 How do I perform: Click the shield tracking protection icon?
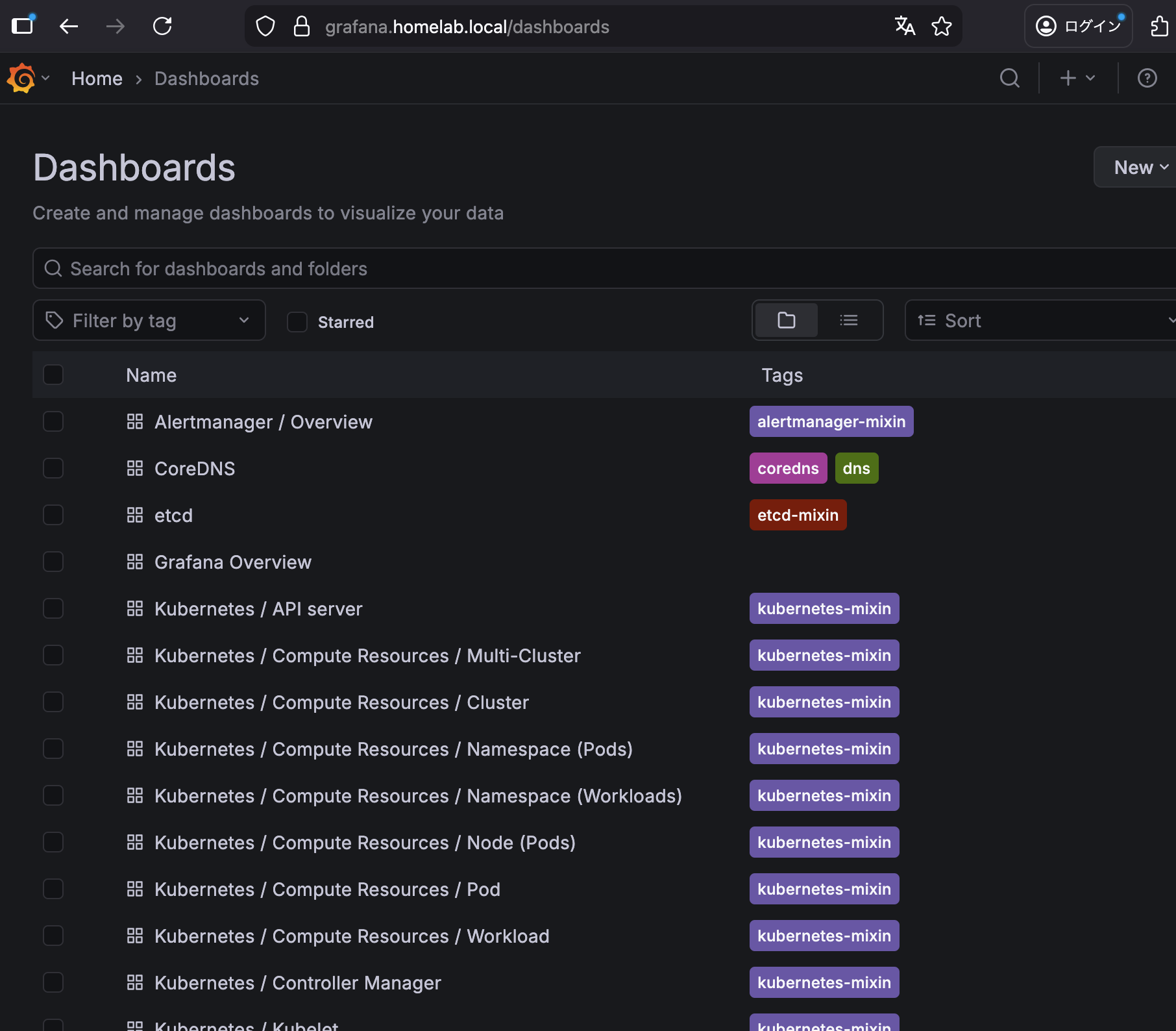click(265, 26)
